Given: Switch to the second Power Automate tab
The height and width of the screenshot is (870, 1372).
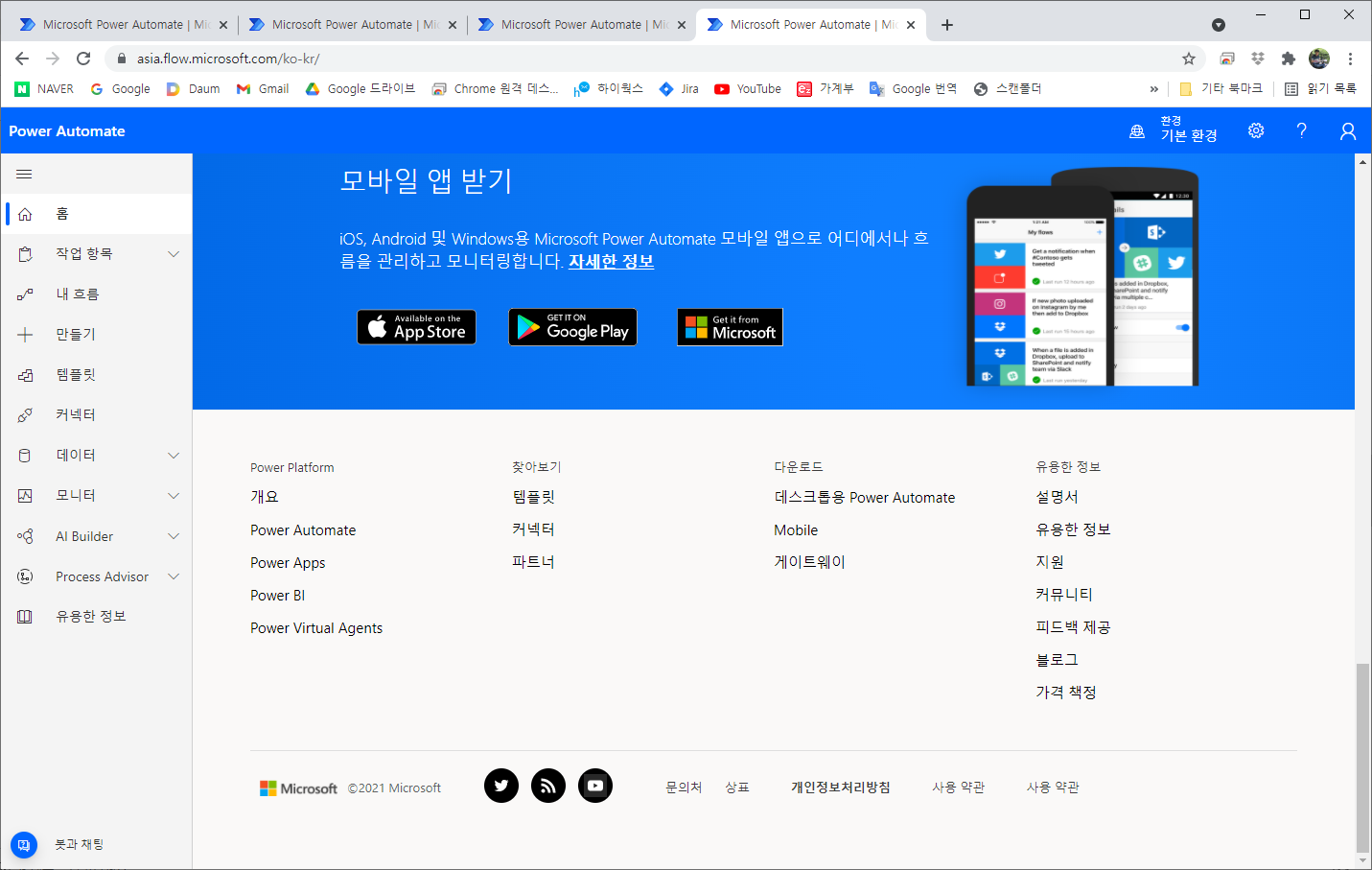Looking at the screenshot, I should pyautogui.click(x=352, y=25).
